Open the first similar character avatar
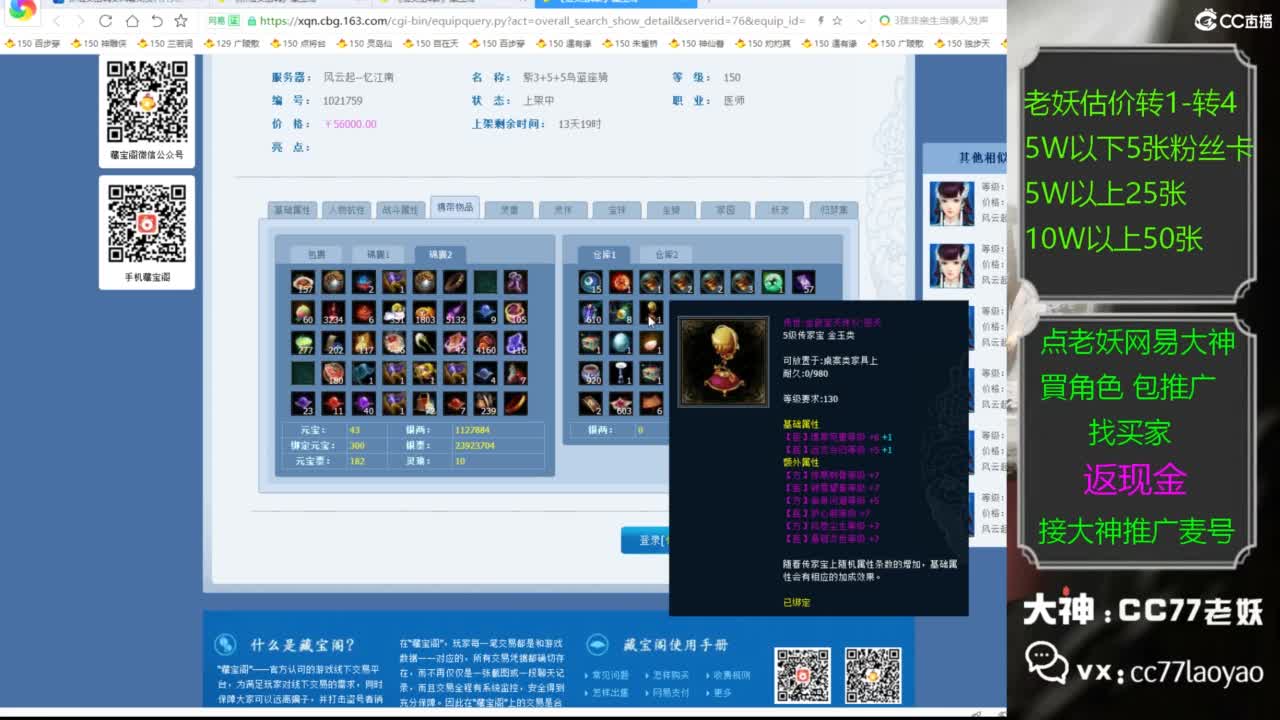 951,203
